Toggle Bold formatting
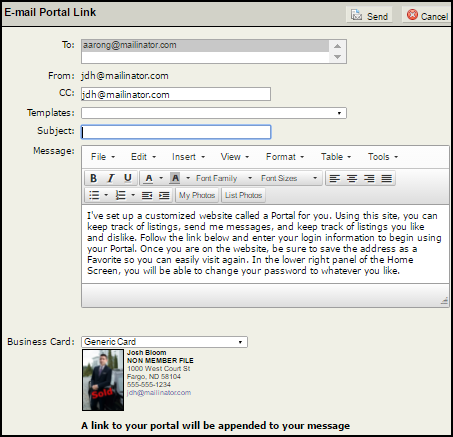The image size is (453, 437). 94,178
